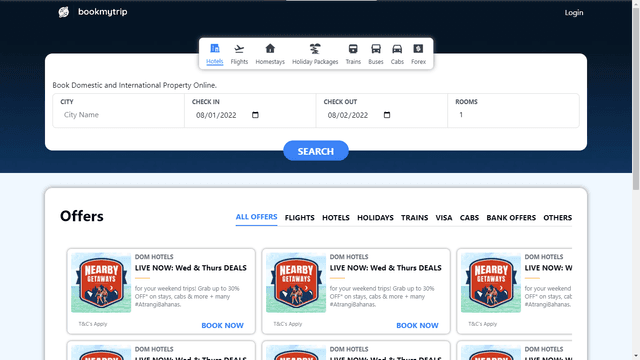Click the Check Out date 08/02/2022
The height and width of the screenshot is (360, 640).
tap(348, 115)
